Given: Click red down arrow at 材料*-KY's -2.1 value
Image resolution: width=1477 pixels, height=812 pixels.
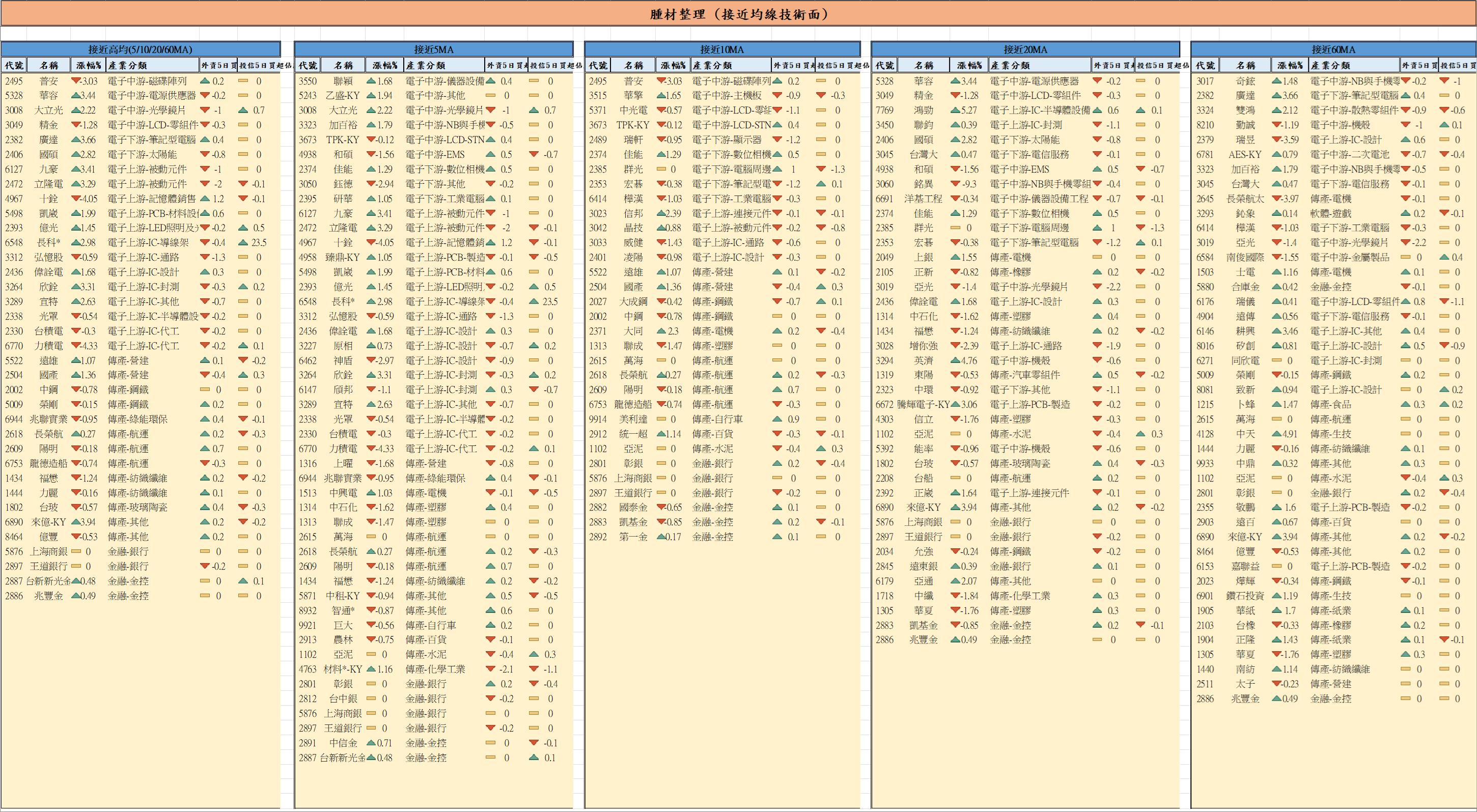Looking at the screenshot, I should pyautogui.click(x=490, y=669).
